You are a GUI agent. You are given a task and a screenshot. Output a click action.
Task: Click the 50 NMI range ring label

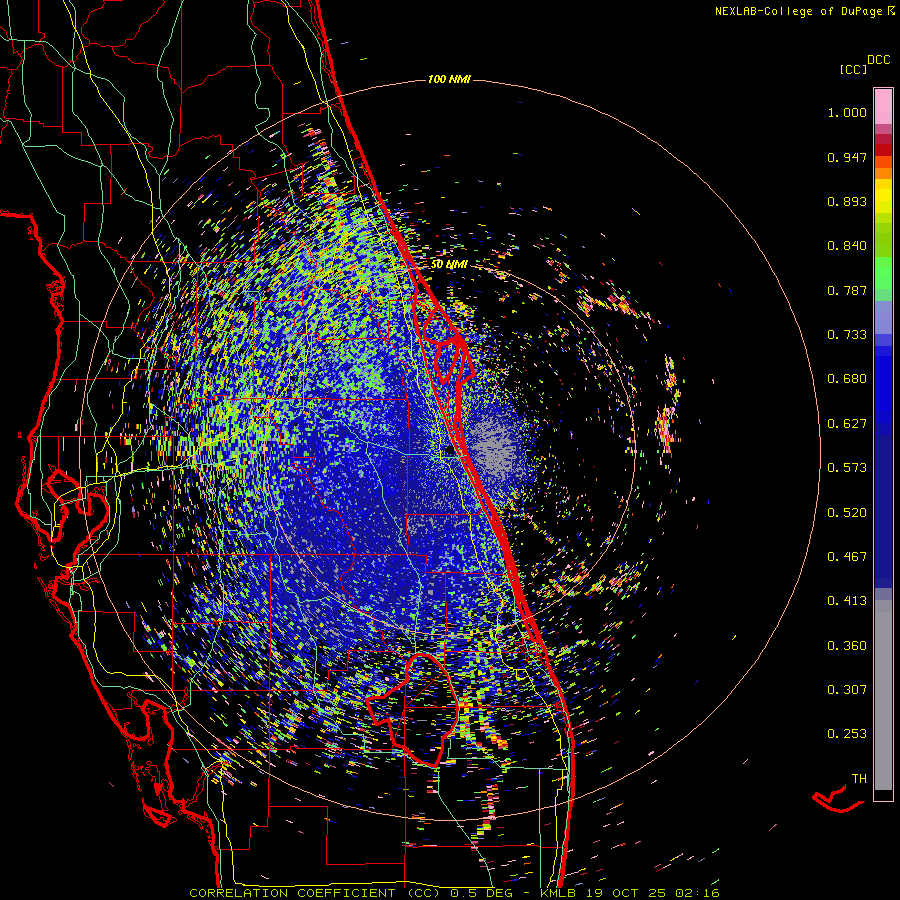coord(449,264)
